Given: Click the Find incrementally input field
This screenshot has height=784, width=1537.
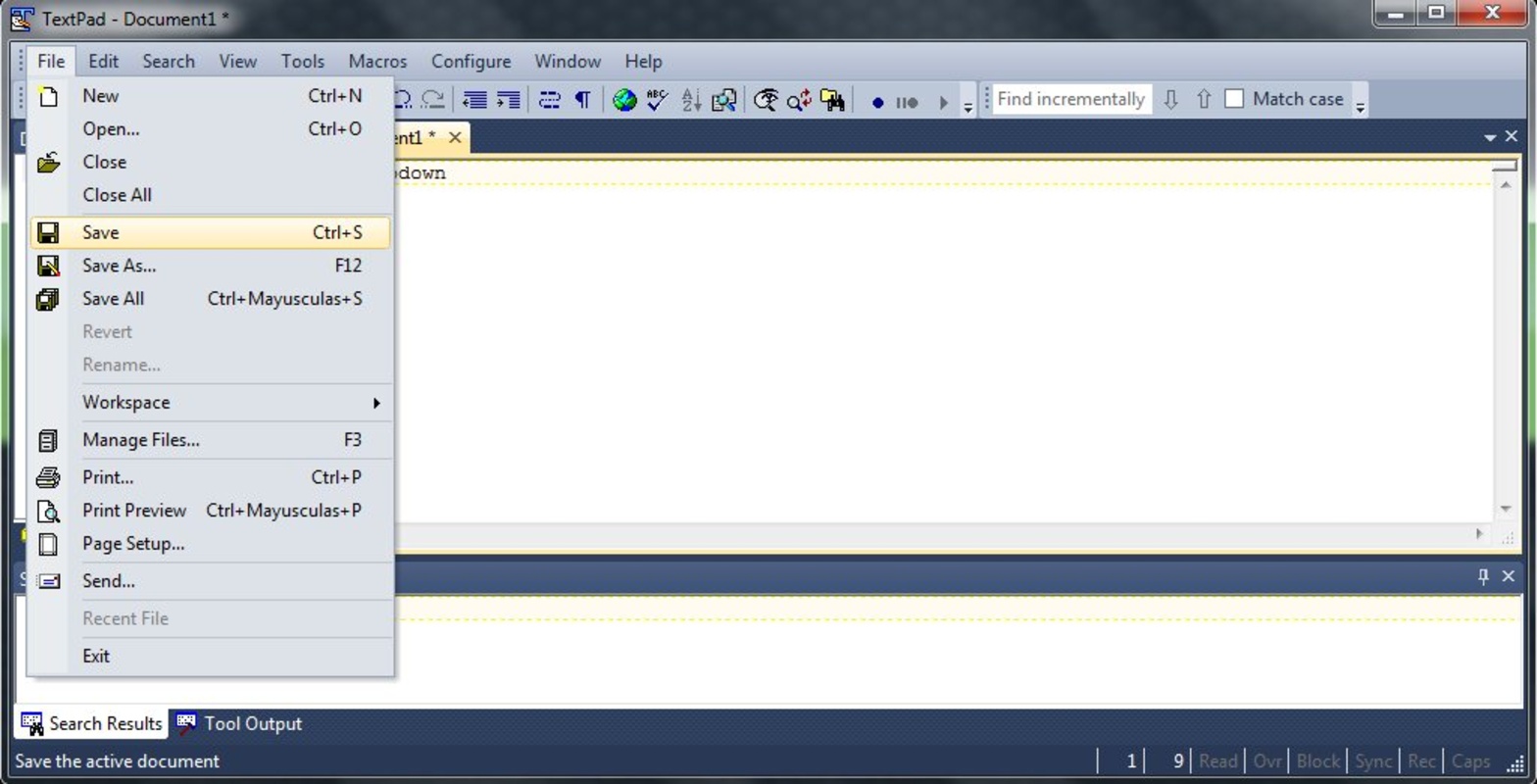Looking at the screenshot, I should [1071, 99].
